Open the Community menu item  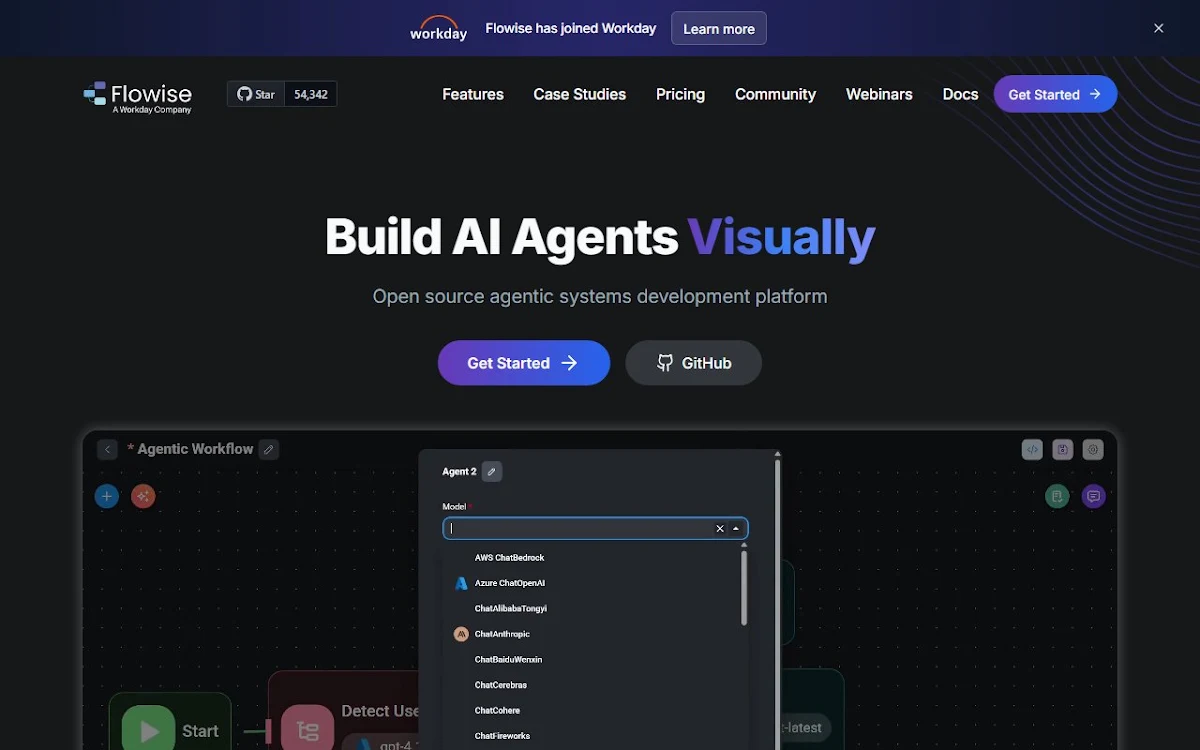click(x=775, y=94)
